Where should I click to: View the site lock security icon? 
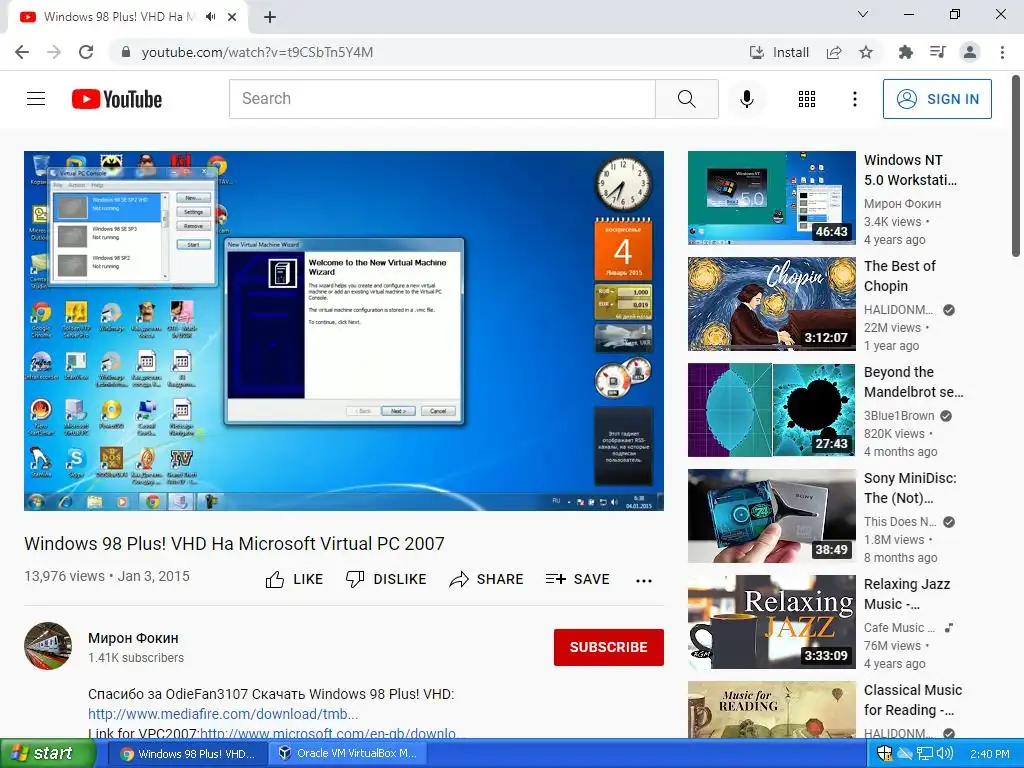tap(126, 52)
